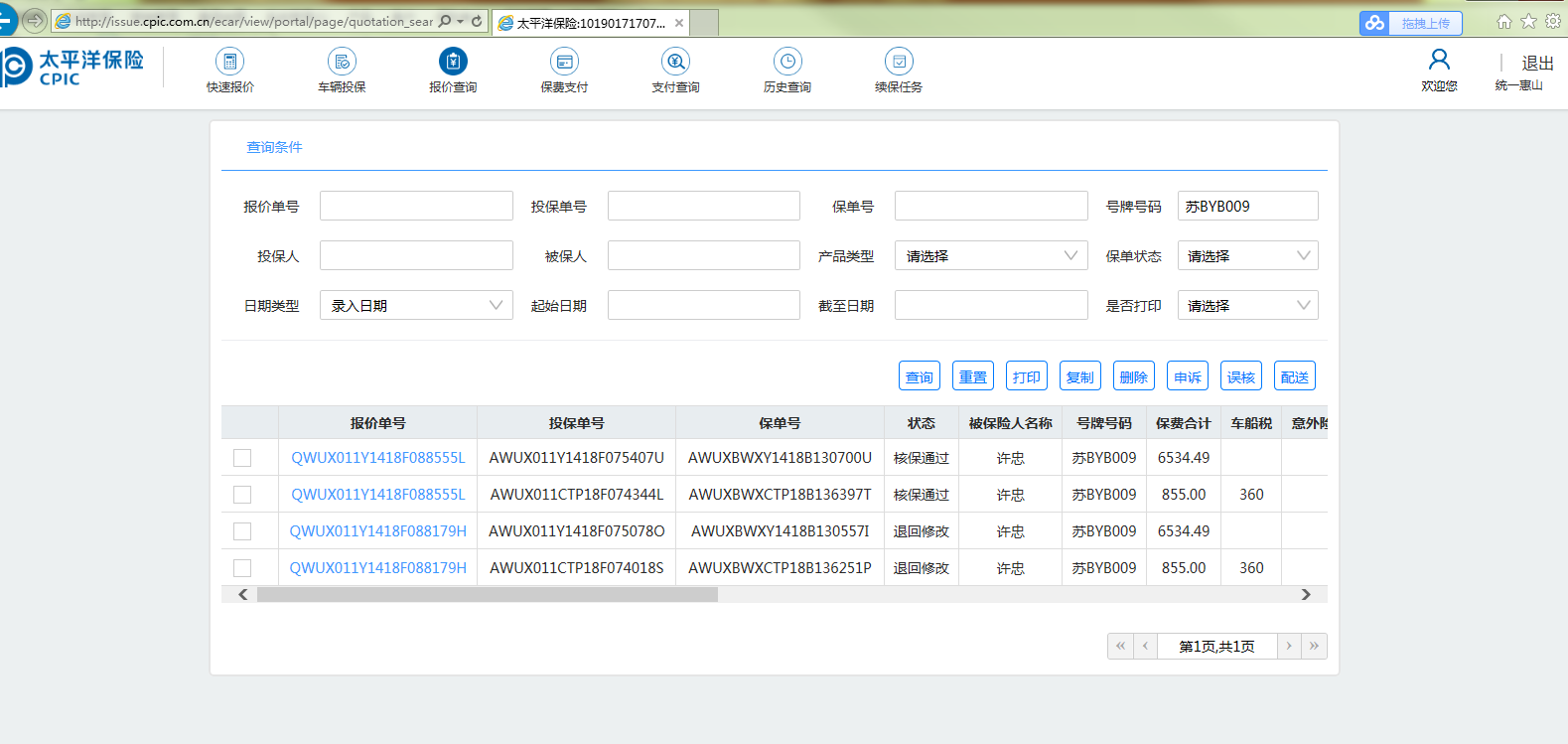Click the 续保任务 renewal task icon
Image resolution: width=1568 pixels, height=744 pixels.
[x=898, y=63]
